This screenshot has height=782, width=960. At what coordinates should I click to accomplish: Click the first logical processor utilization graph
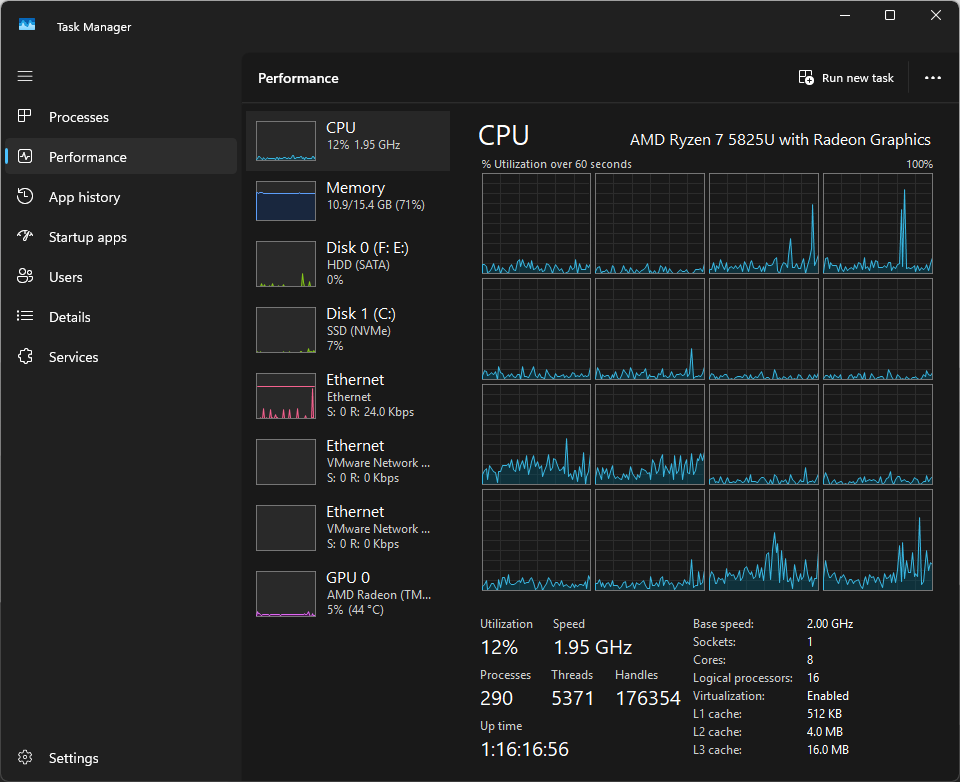536,224
